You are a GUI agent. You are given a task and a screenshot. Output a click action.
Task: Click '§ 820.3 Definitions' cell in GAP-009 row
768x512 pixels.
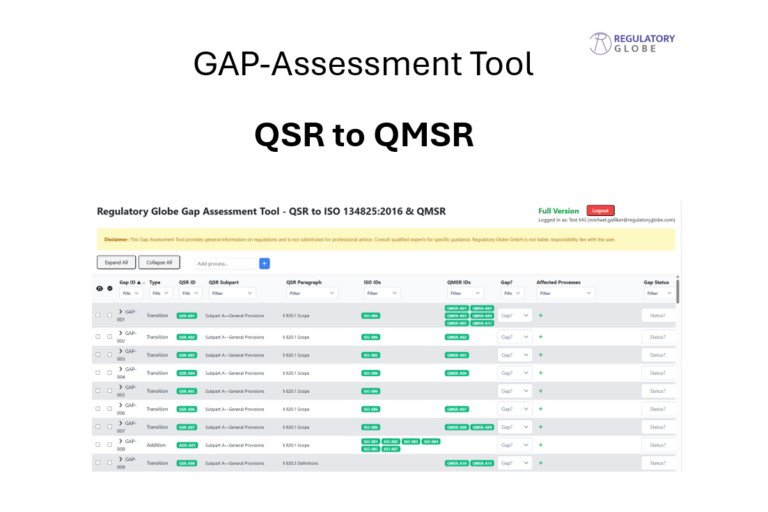(x=300, y=463)
